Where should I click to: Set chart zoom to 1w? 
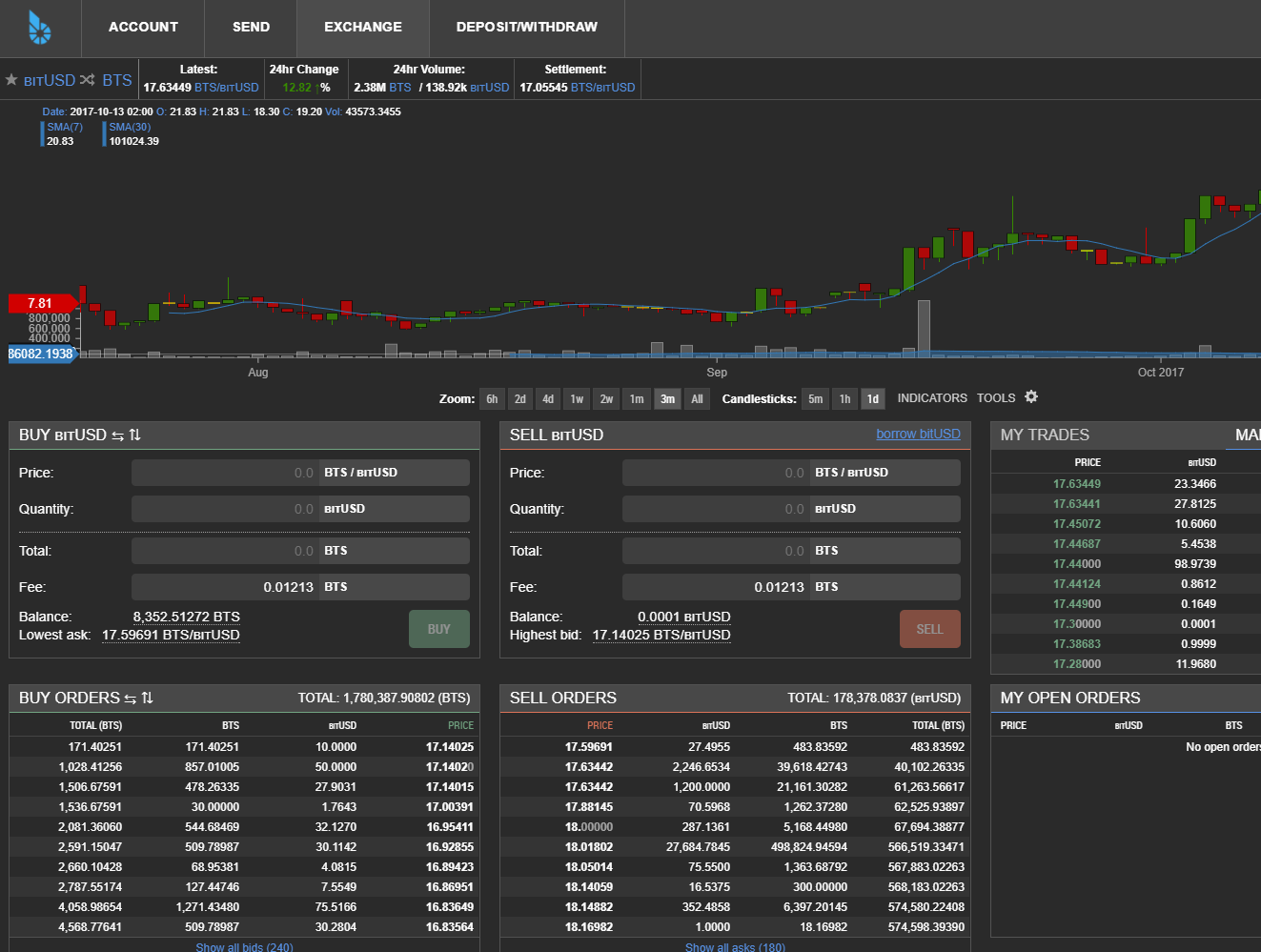point(577,399)
